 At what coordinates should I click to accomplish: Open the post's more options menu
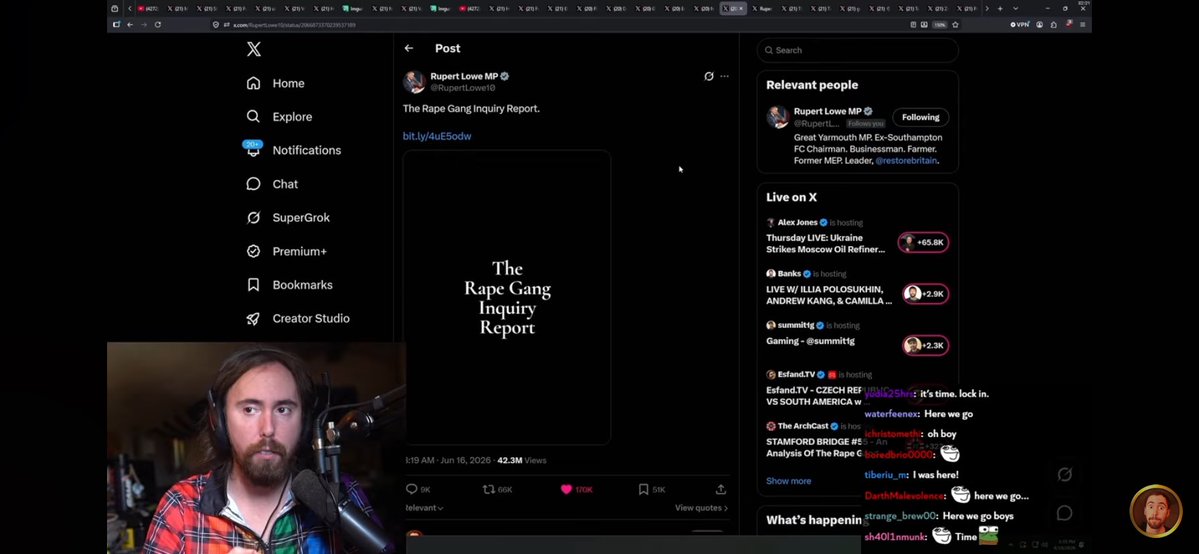pyautogui.click(x=724, y=77)
